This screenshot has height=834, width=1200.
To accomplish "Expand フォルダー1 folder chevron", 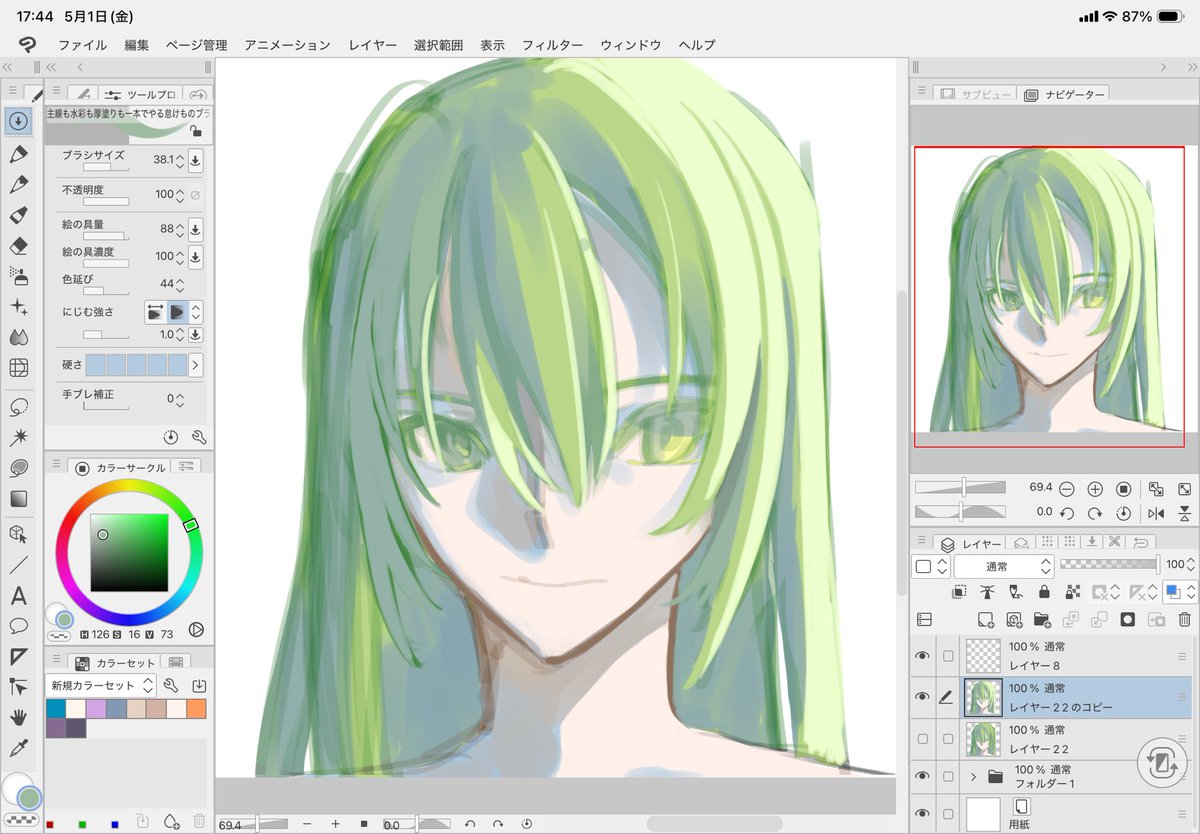I will point(973,776).
